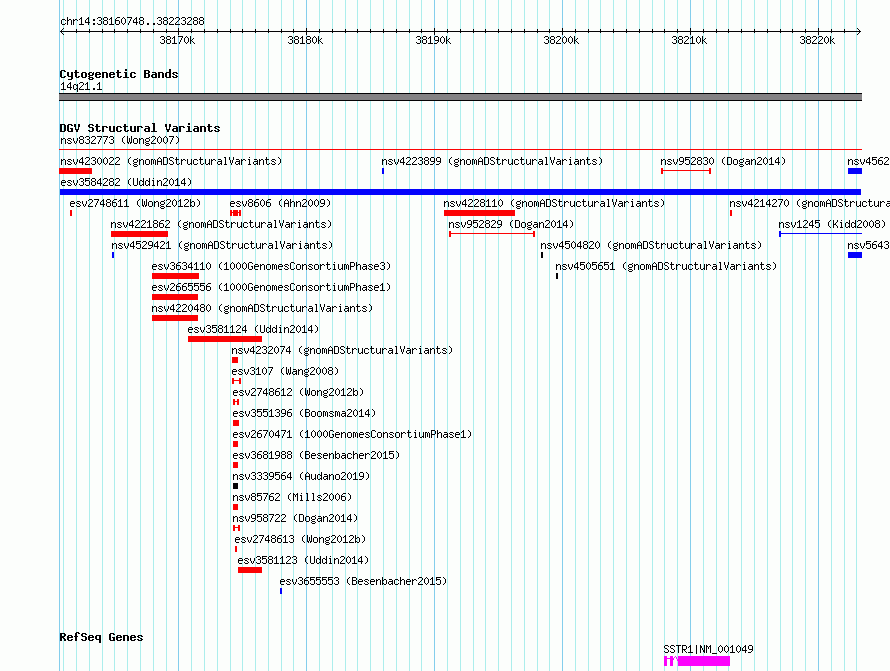Click nsv4504820 gnomAD variant label
The height and width of the screenshot is (671, 890).
tap(651, 245)
